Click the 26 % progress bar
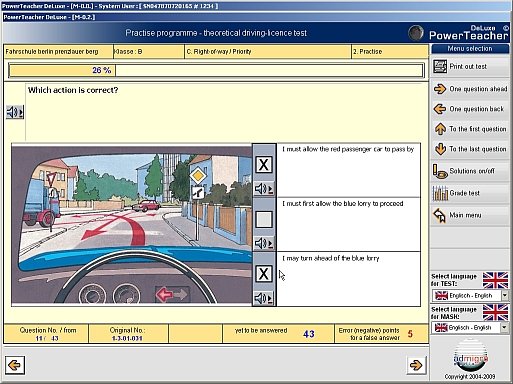 coord(216,70)
